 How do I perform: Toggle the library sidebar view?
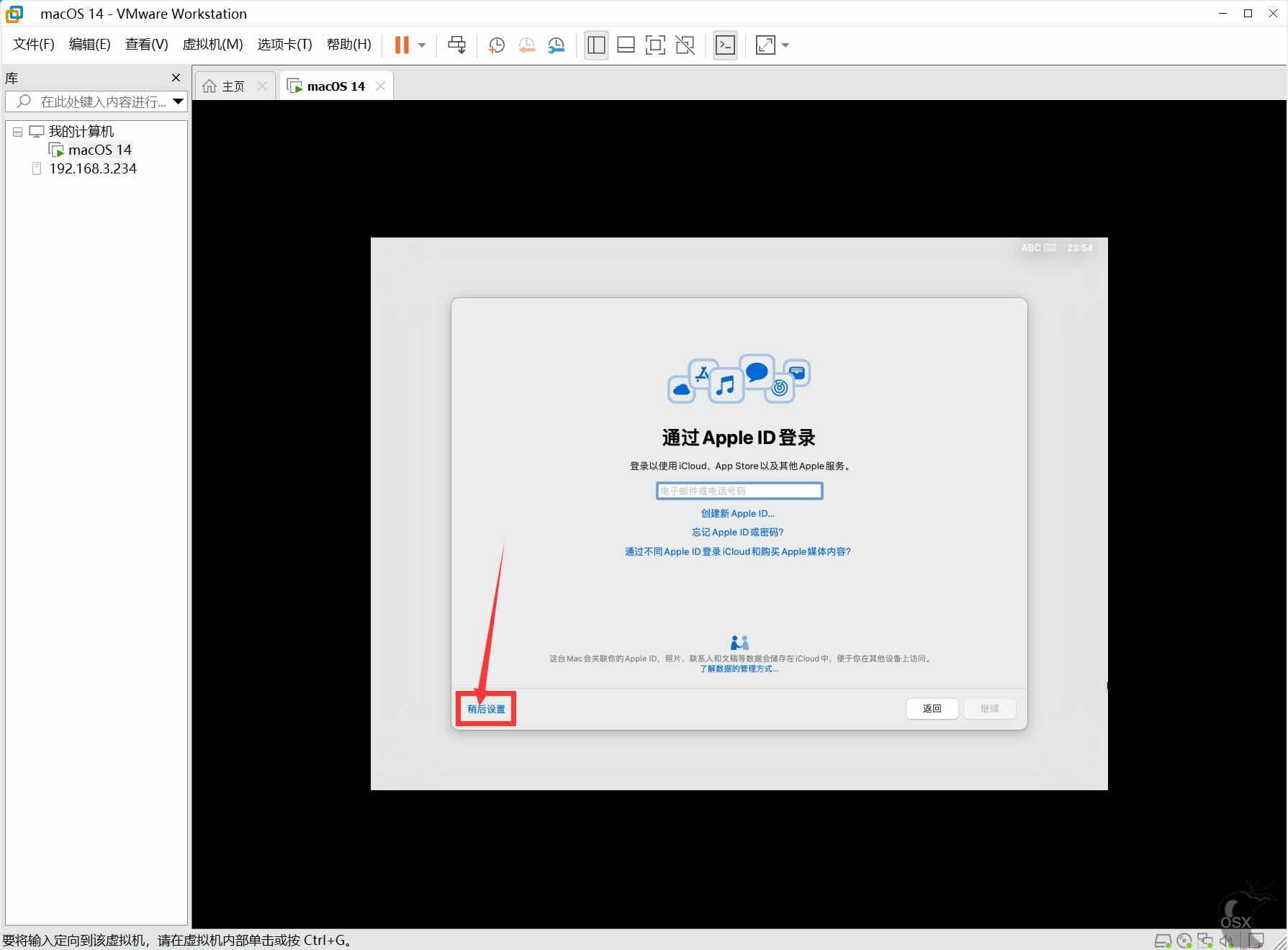(596, 45)
